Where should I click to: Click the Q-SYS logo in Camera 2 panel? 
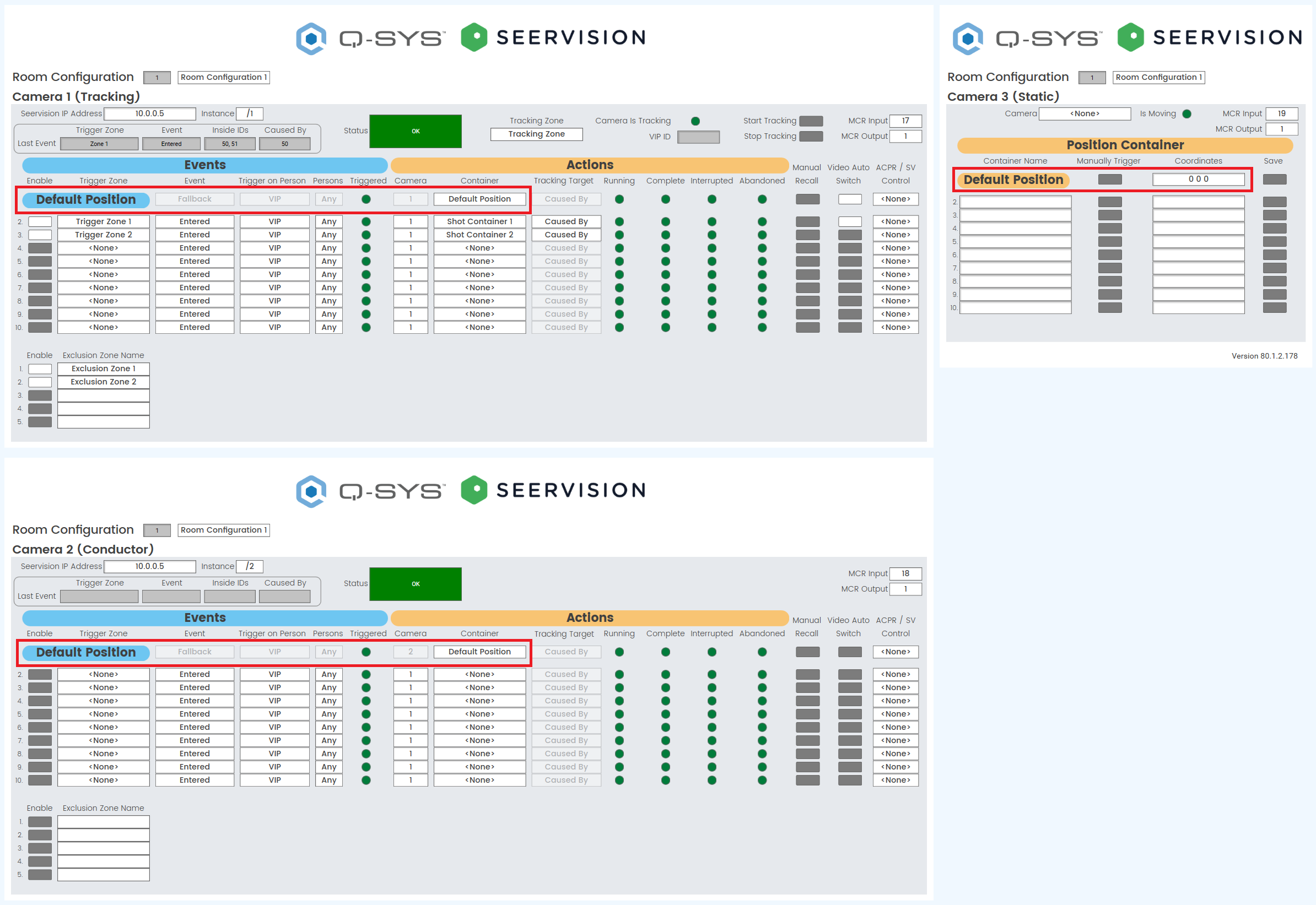370,491
